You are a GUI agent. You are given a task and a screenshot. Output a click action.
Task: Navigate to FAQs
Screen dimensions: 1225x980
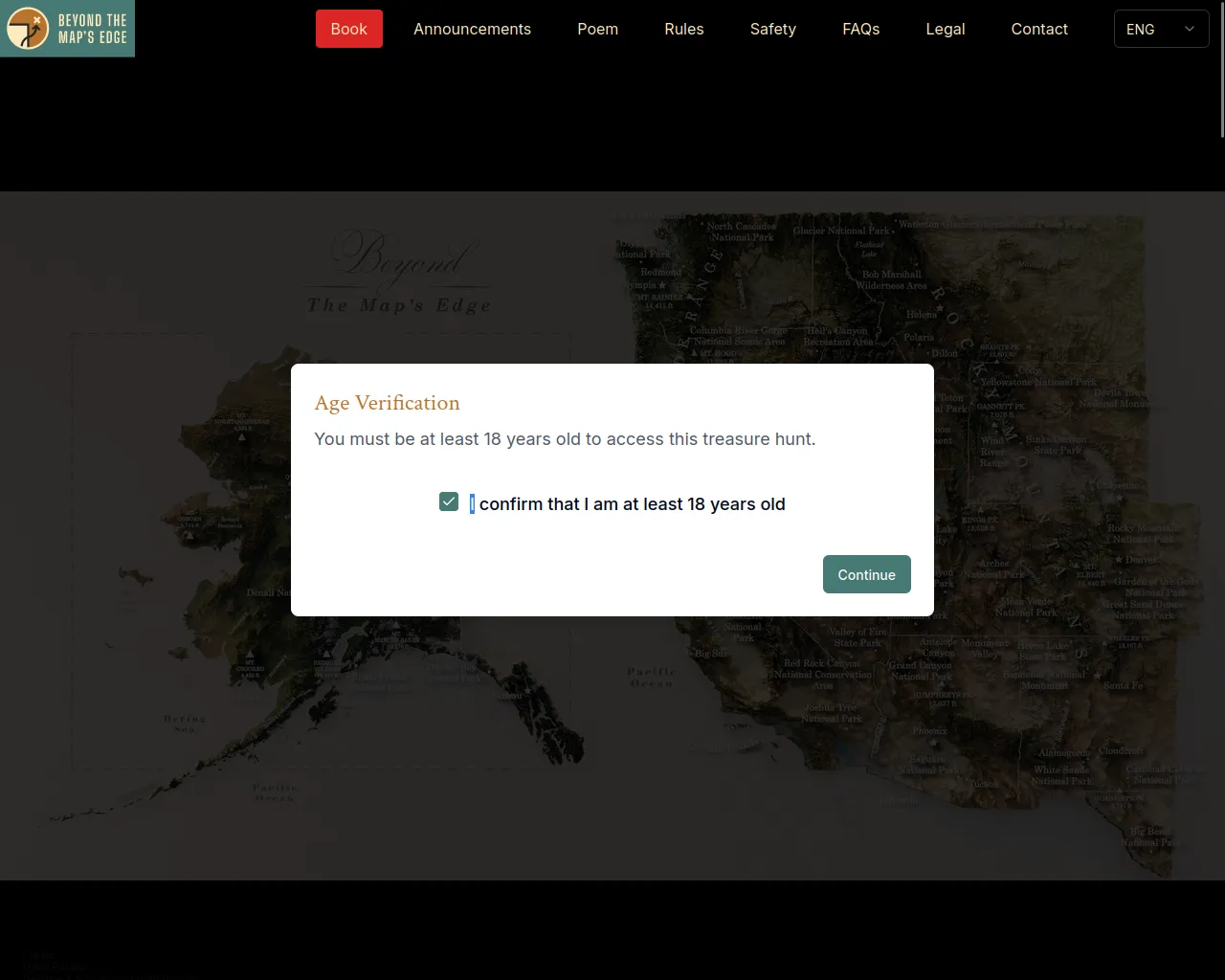(x=861, y=29)
